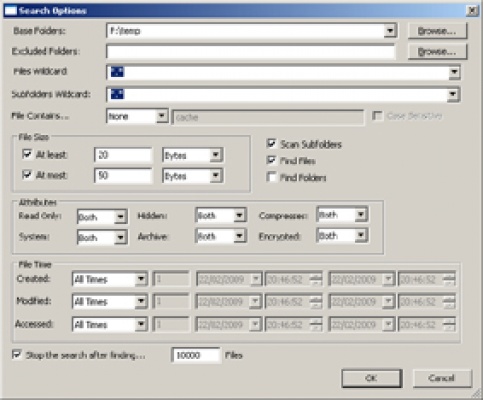
Task: Expand the Files Wildcard dropdown
Action: pos(454,72)
